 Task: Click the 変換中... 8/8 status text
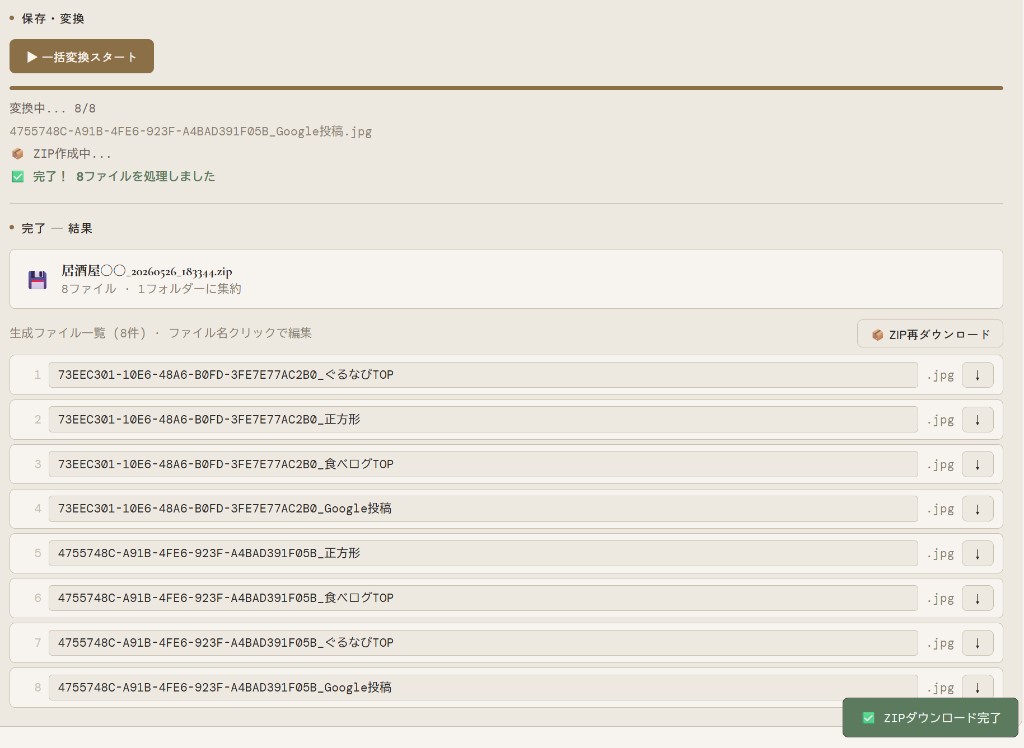click(52, 108)
